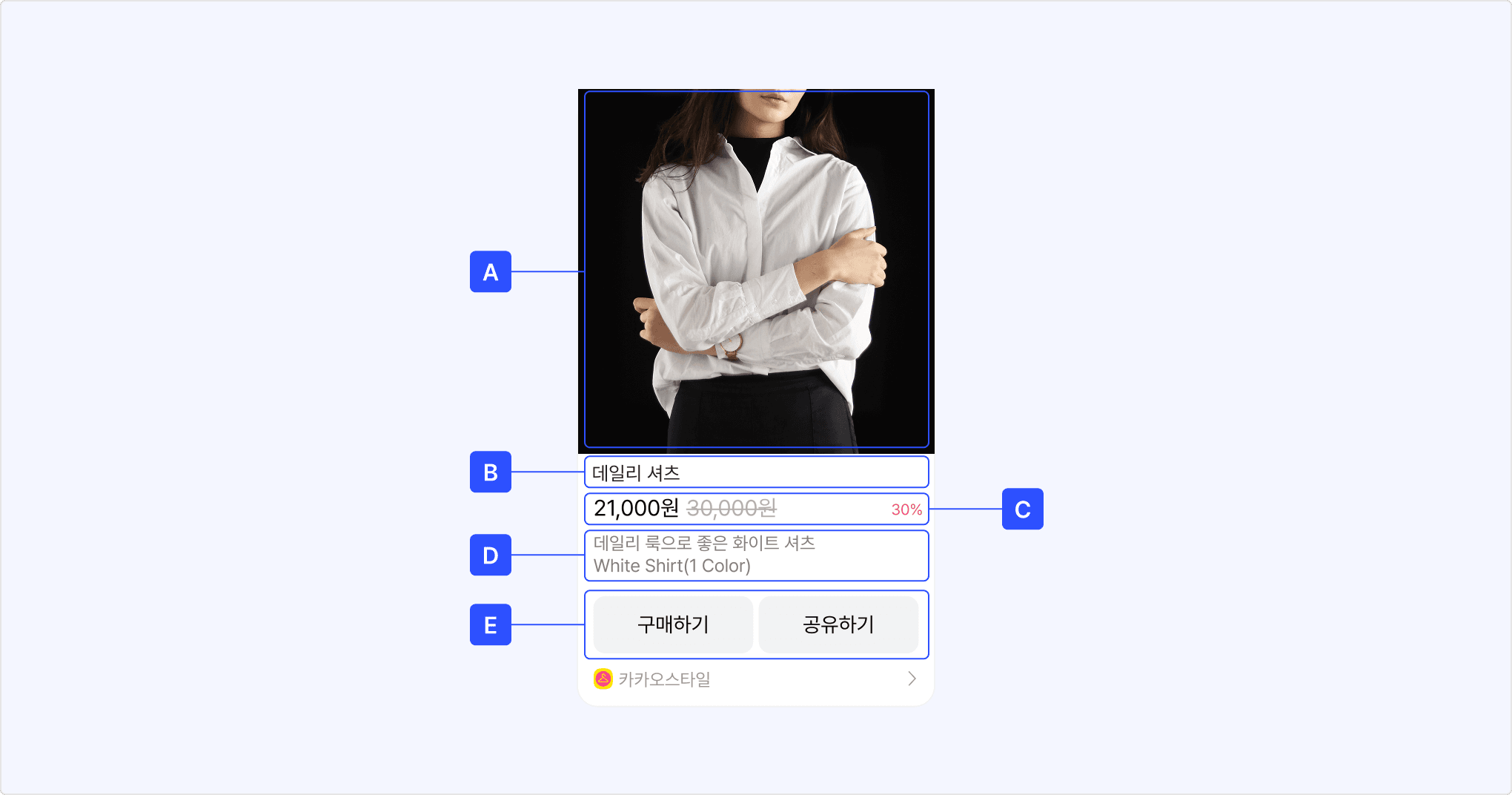Click the 구매하기 button

[x=673, y=624]
